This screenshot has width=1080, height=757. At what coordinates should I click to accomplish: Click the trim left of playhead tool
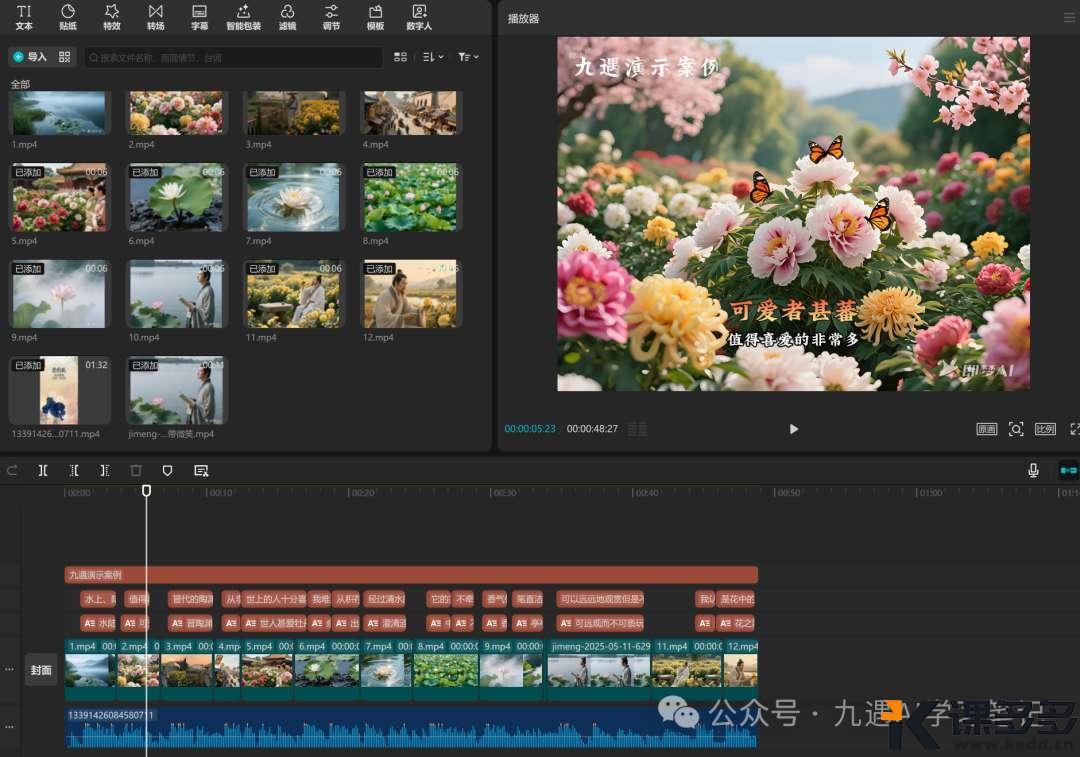[74, 470]
